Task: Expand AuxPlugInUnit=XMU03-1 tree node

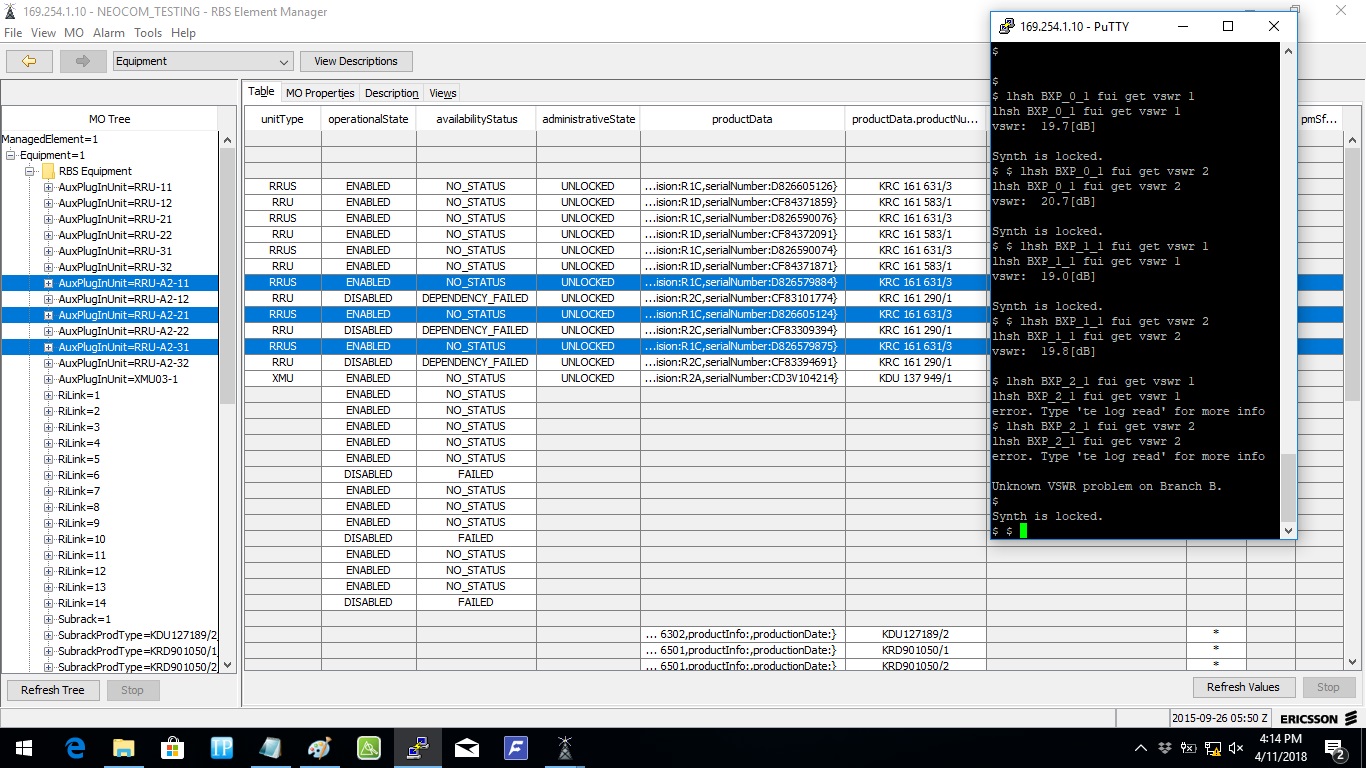Action: [x=48, y=379]
